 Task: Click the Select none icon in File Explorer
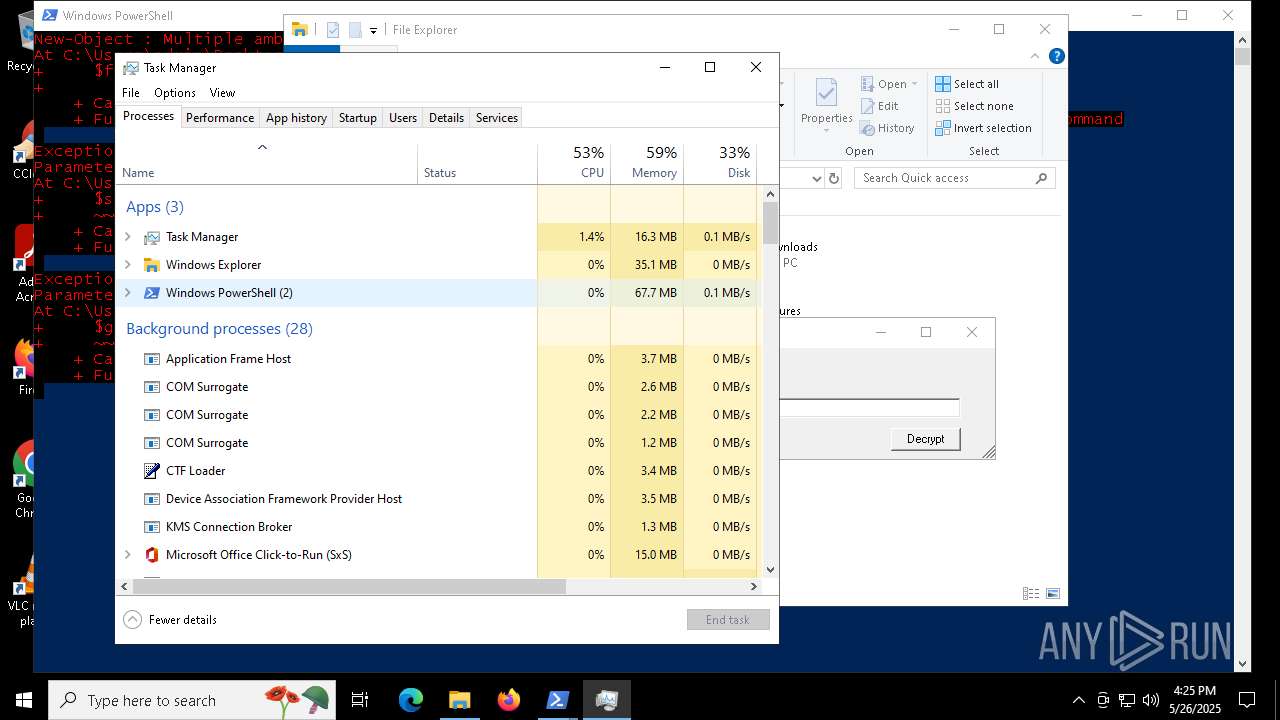[943, 106]
